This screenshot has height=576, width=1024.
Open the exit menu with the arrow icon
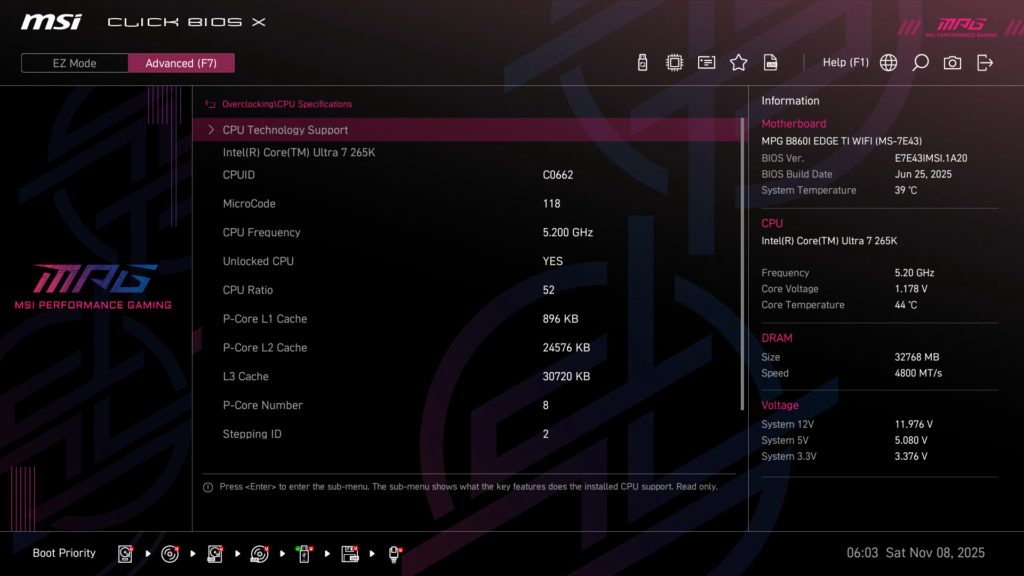click(984, 62)
